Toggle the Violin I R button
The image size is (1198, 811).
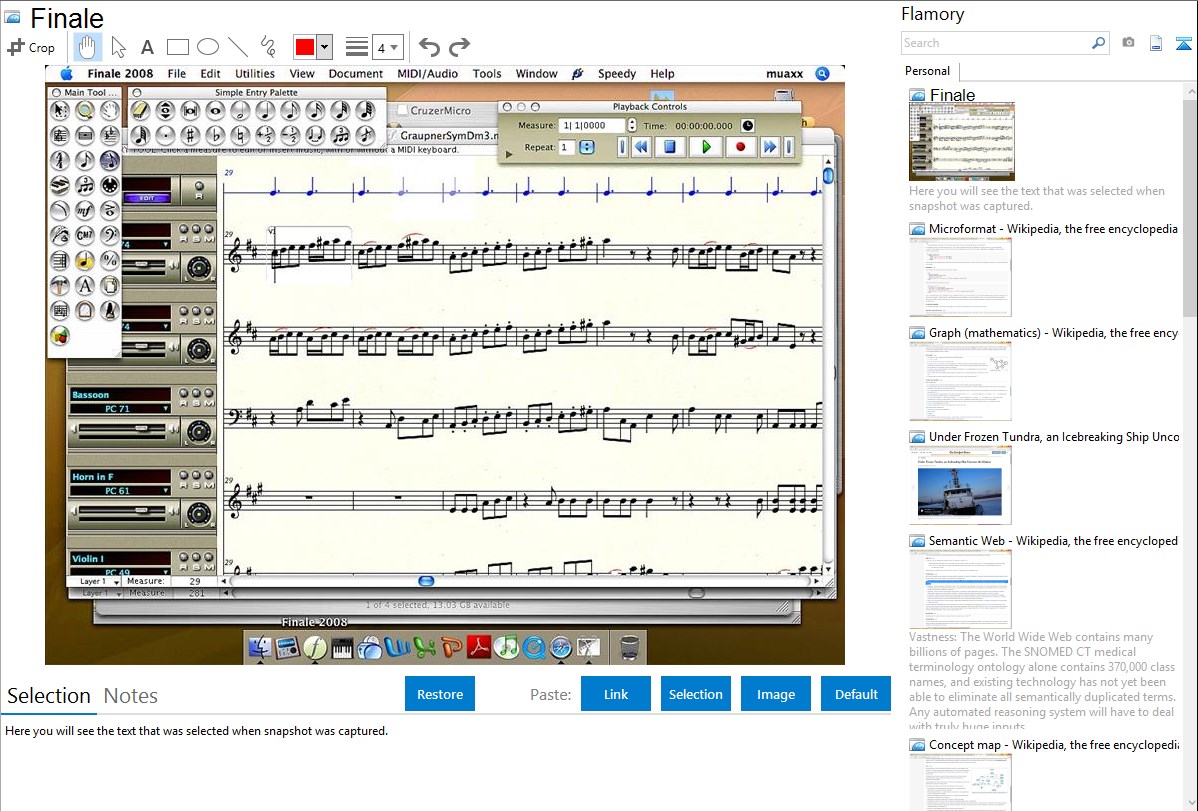pos(184,557)
